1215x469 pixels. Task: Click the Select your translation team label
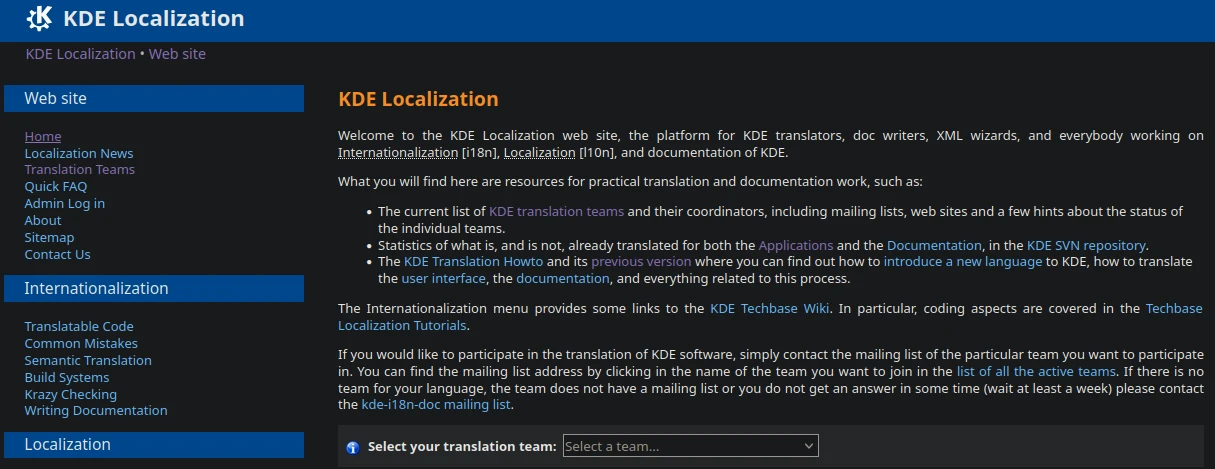462,446
